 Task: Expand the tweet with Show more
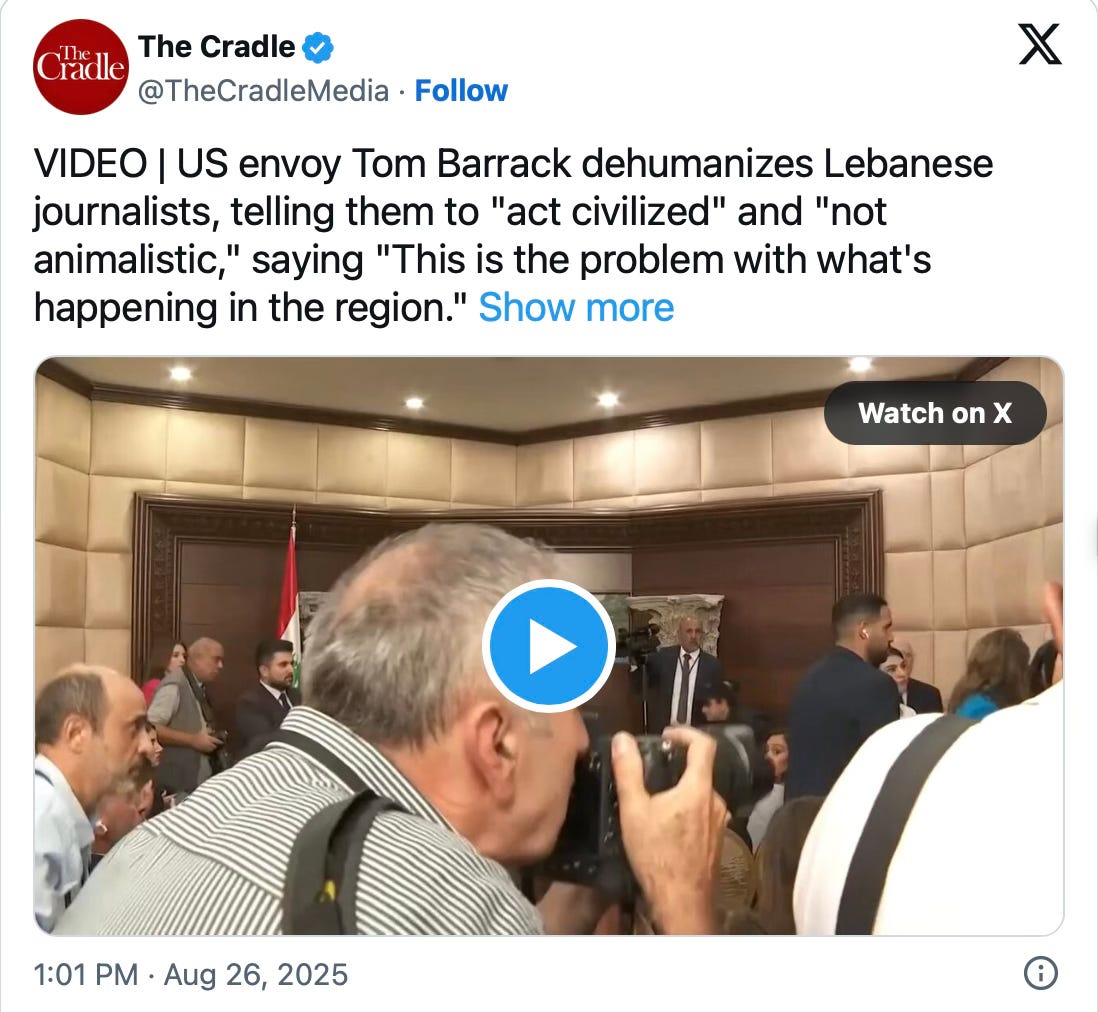pyautogui.click(x=576, y=307)
